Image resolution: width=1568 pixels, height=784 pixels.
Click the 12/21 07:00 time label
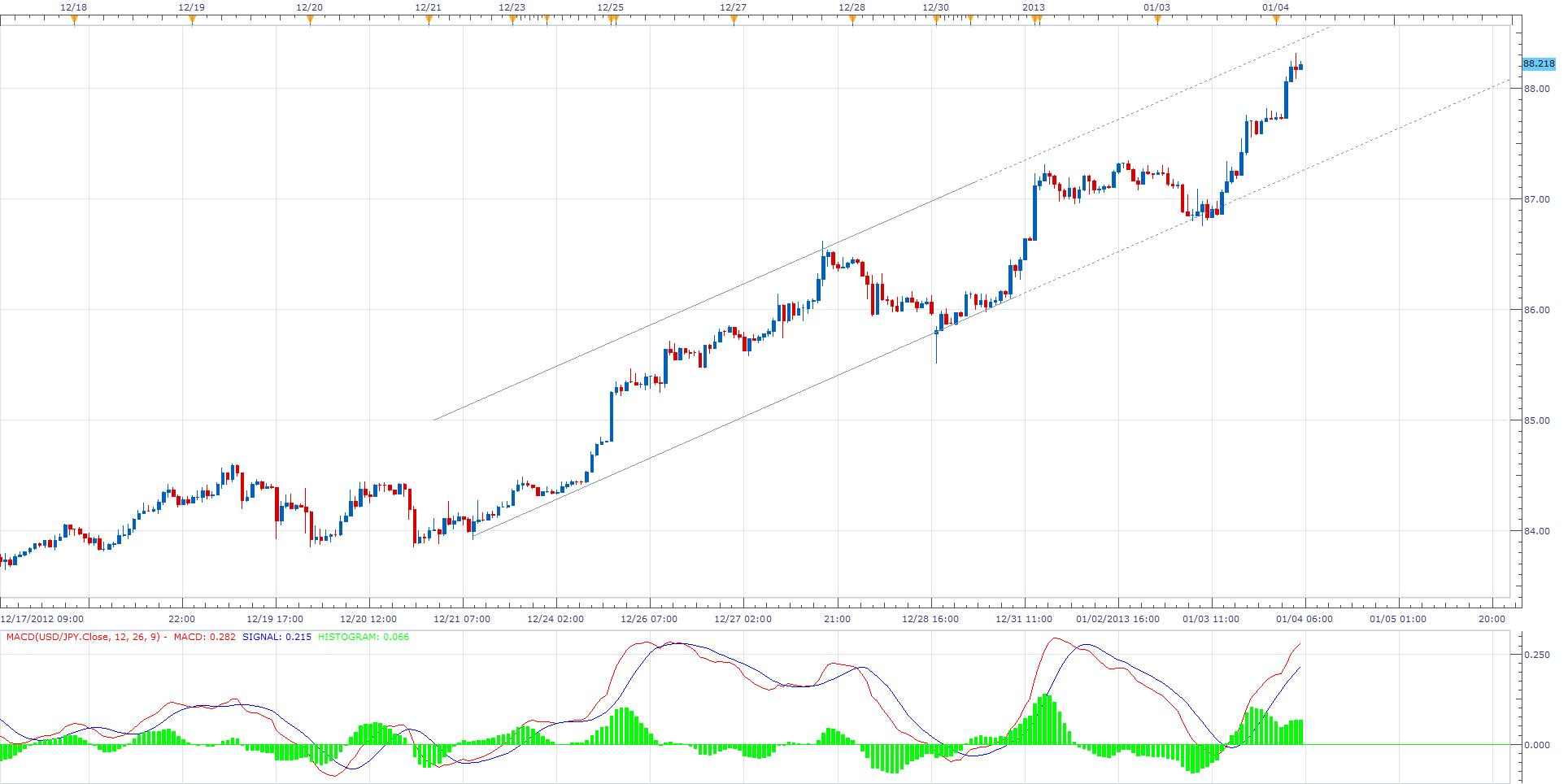pyautogui.click(x=462, y=619)
